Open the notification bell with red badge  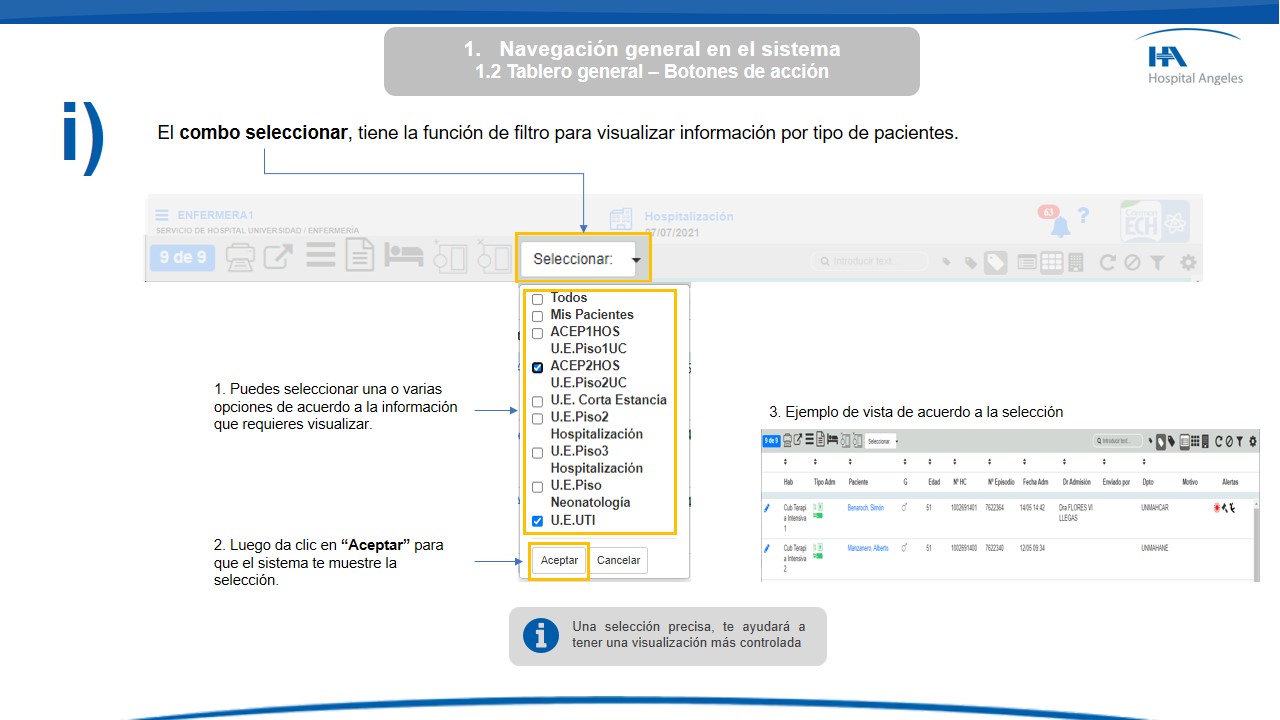click(x=1058, y=225)
